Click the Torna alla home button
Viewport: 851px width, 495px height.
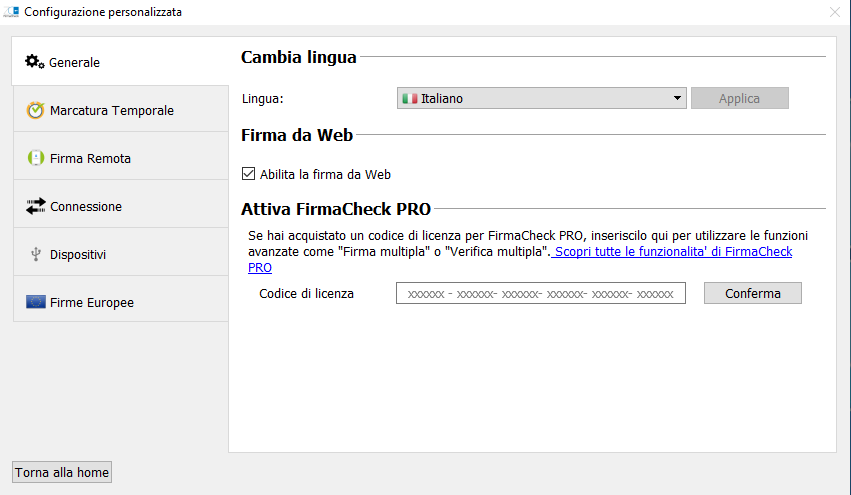[62, 472]
